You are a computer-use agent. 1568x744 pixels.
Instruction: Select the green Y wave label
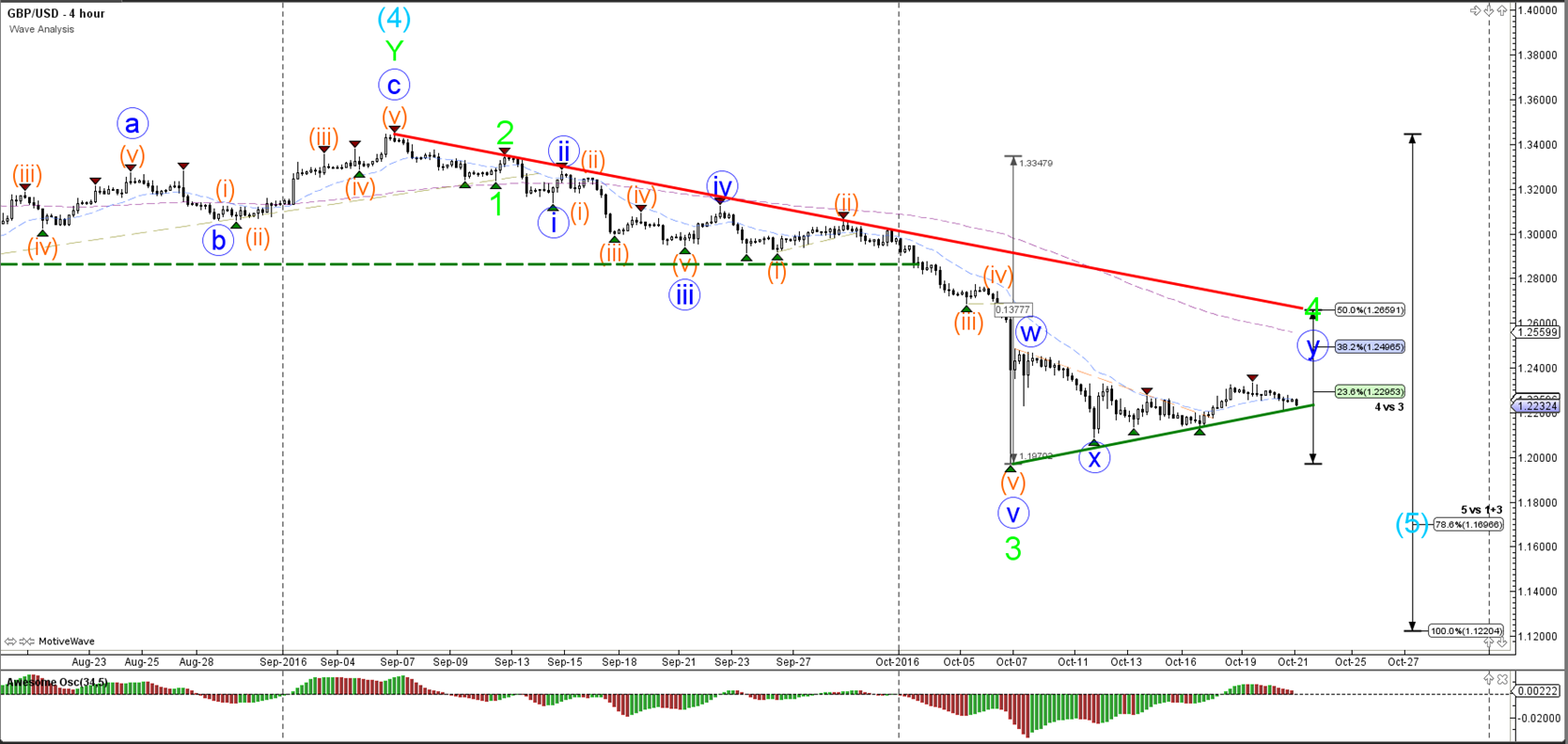point(394,51)
